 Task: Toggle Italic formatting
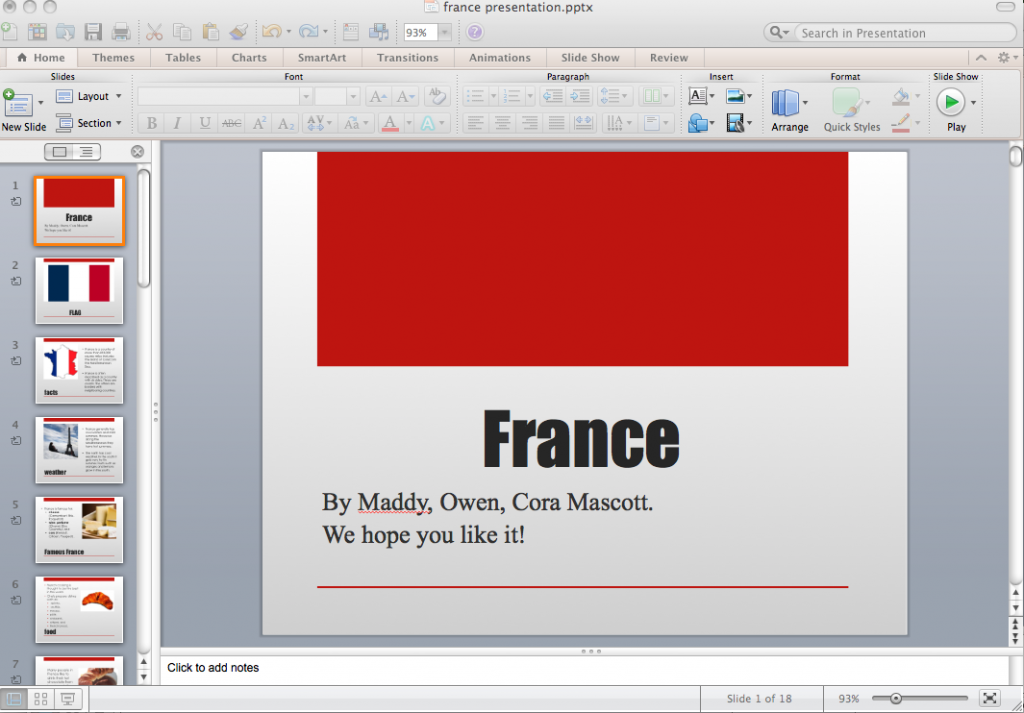tap(177, 123)
